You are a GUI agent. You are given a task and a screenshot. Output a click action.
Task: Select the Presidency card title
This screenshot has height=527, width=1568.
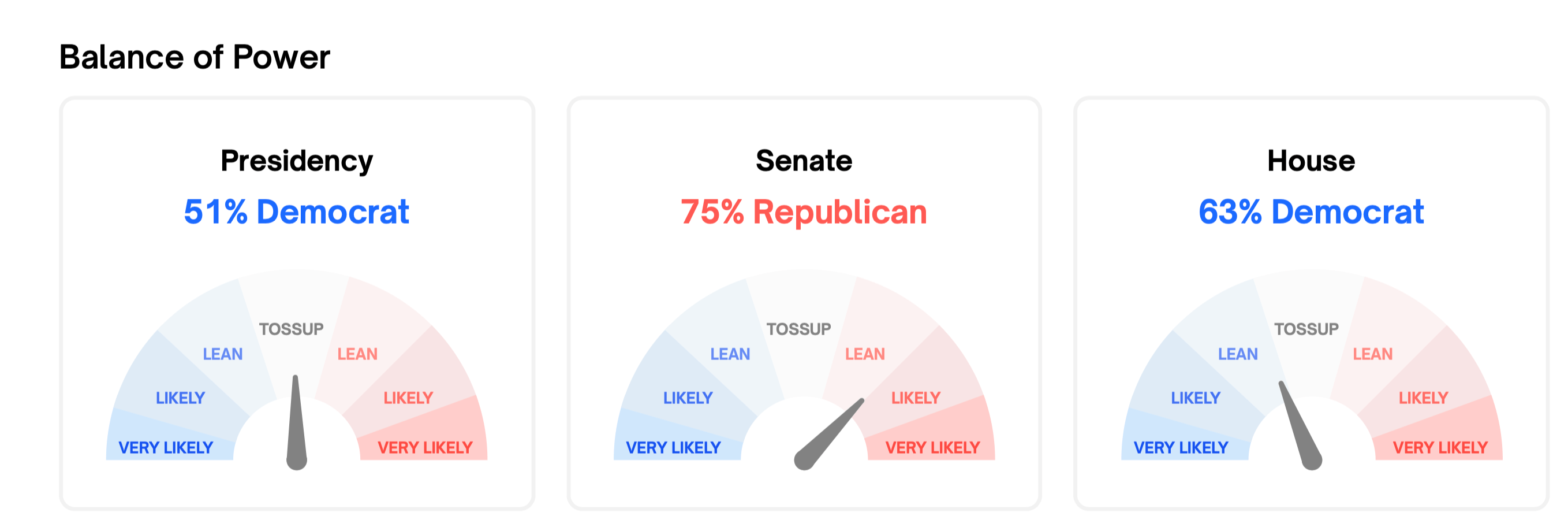point(296,161)
